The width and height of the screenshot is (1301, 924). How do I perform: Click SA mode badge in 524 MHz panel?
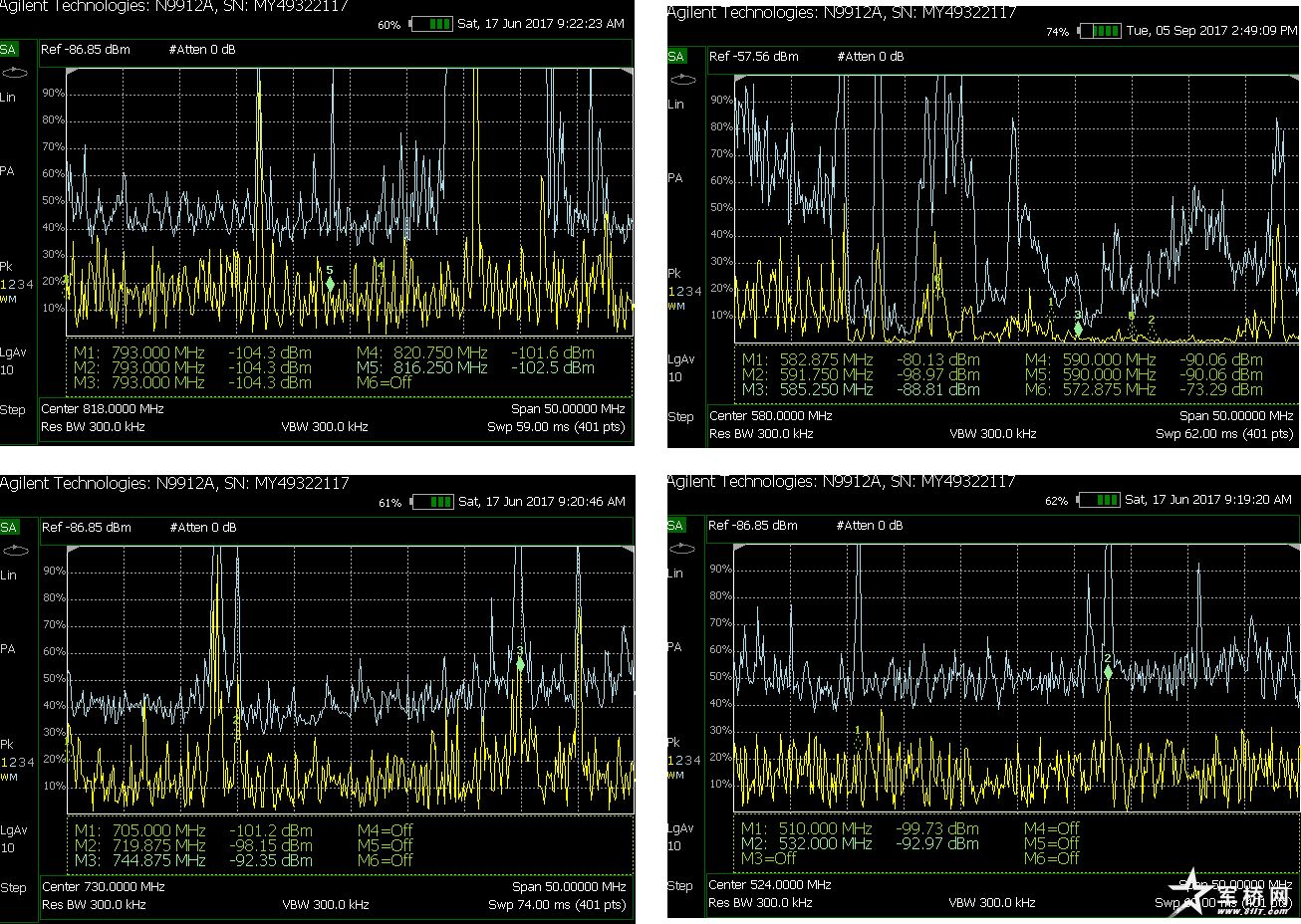(x=676, y=526)
